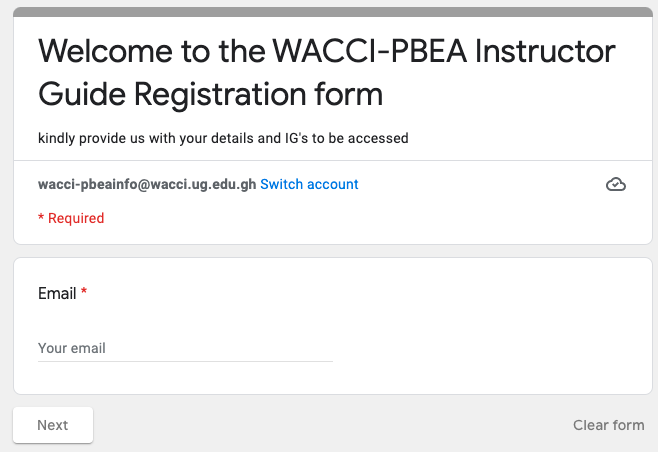Switch account using the blue link
Image resolution: width=658 pixels, height=452 pixels.
(309, 184)
